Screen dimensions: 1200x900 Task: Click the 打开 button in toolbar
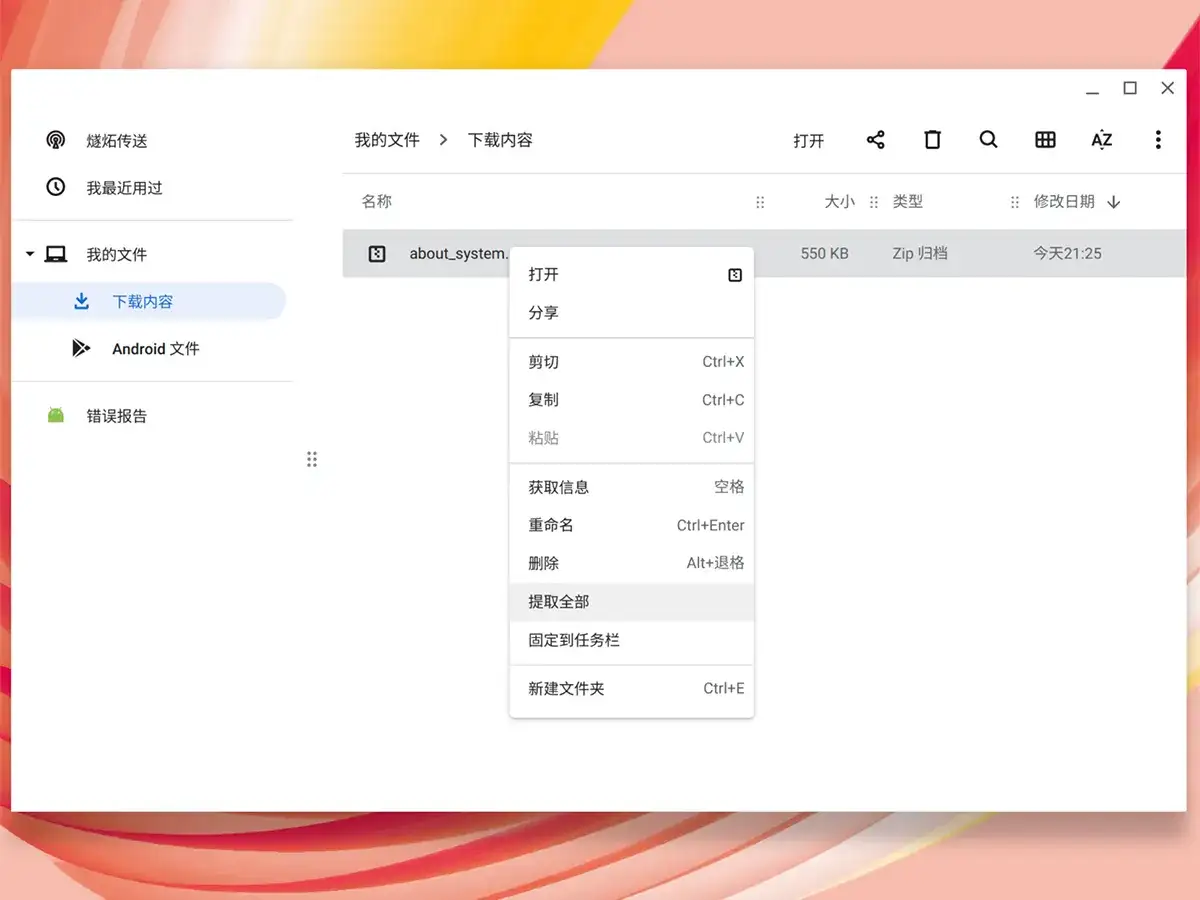tap(809, 141)
